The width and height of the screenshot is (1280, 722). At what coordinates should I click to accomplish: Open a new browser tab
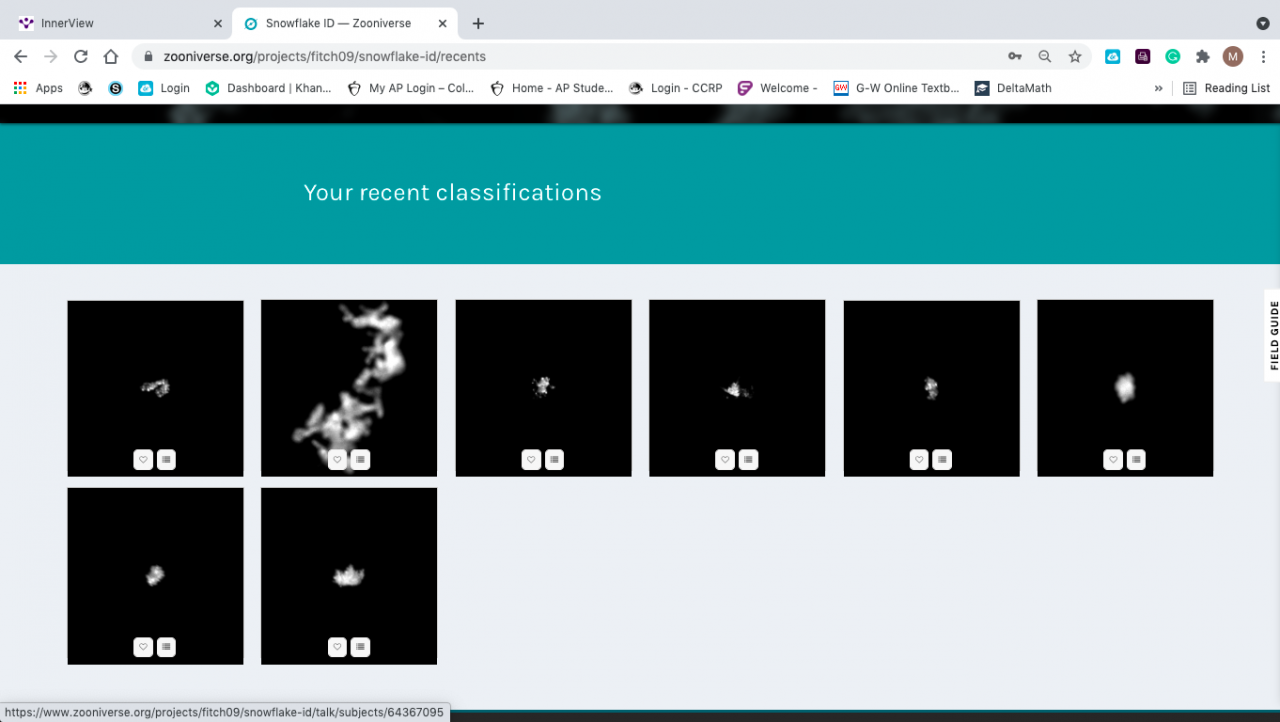[478, 23]
